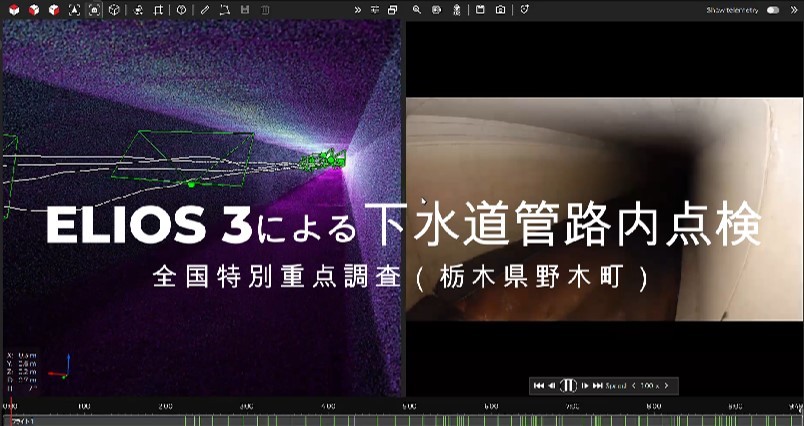Click the XYZ axis orientation gizmo
The image size is (804, 426).
[59, 368]
